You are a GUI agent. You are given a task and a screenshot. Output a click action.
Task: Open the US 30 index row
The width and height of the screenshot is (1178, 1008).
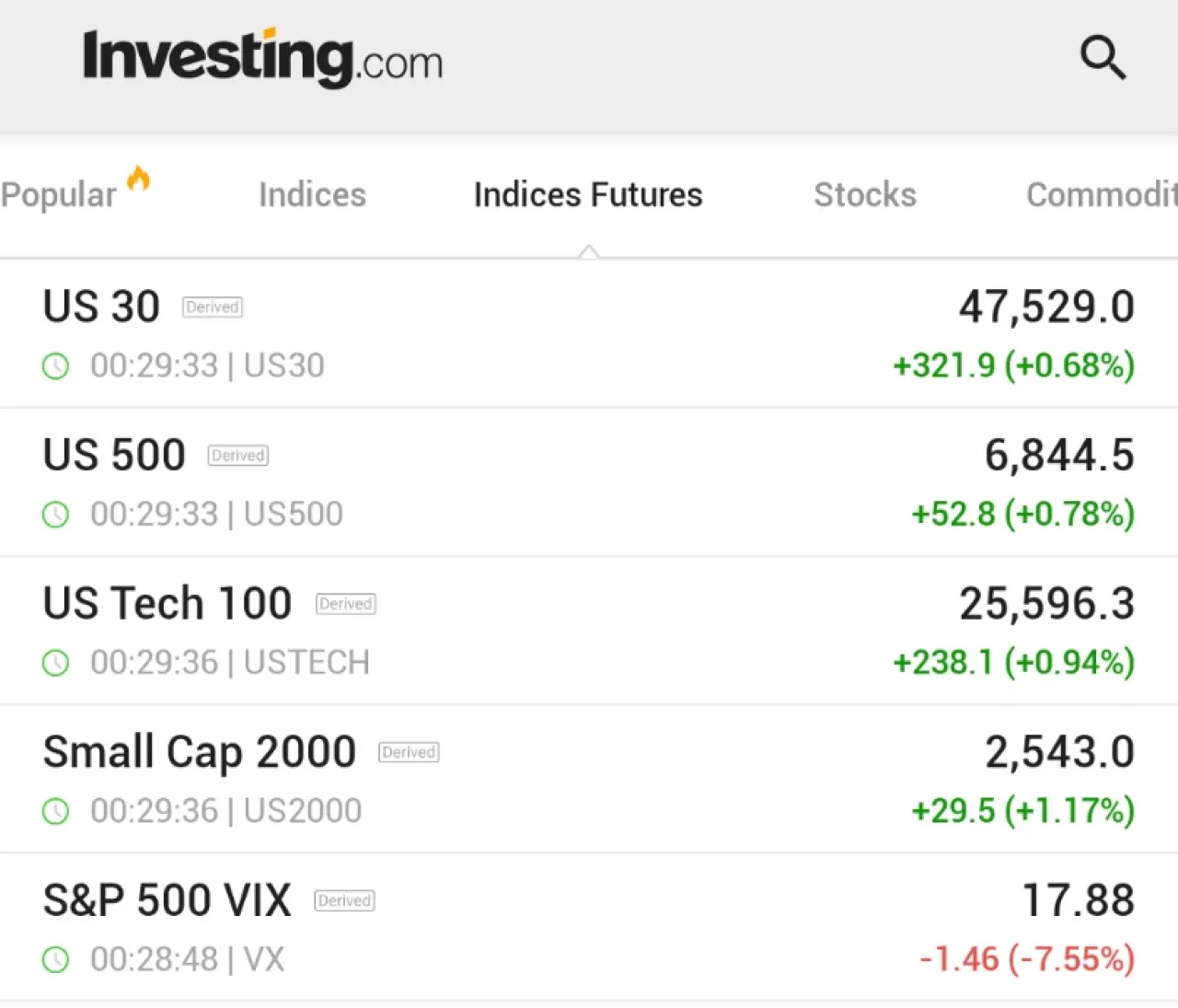coord(100,307)
